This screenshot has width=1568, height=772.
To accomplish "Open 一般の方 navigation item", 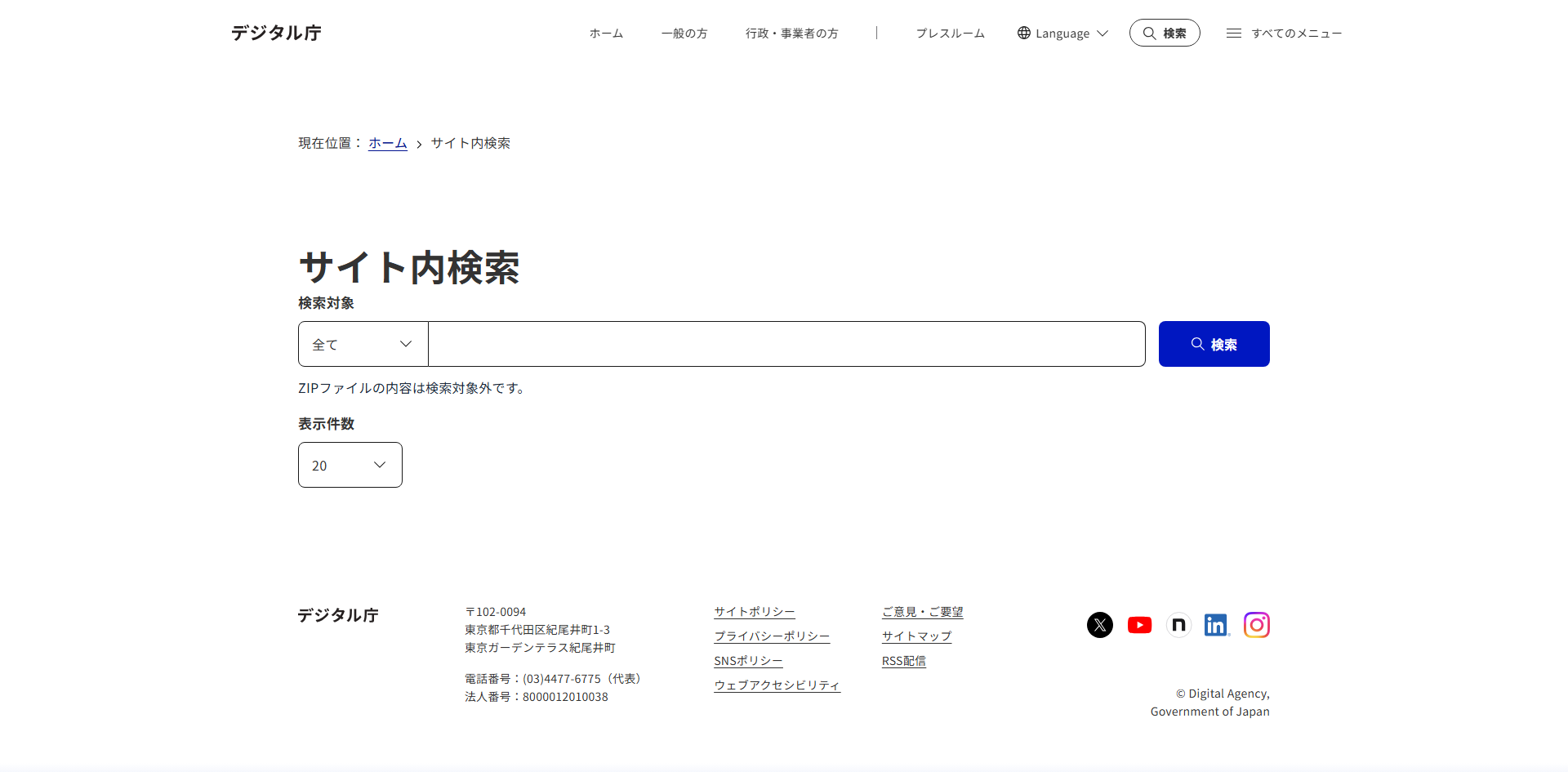I will 684,33.
